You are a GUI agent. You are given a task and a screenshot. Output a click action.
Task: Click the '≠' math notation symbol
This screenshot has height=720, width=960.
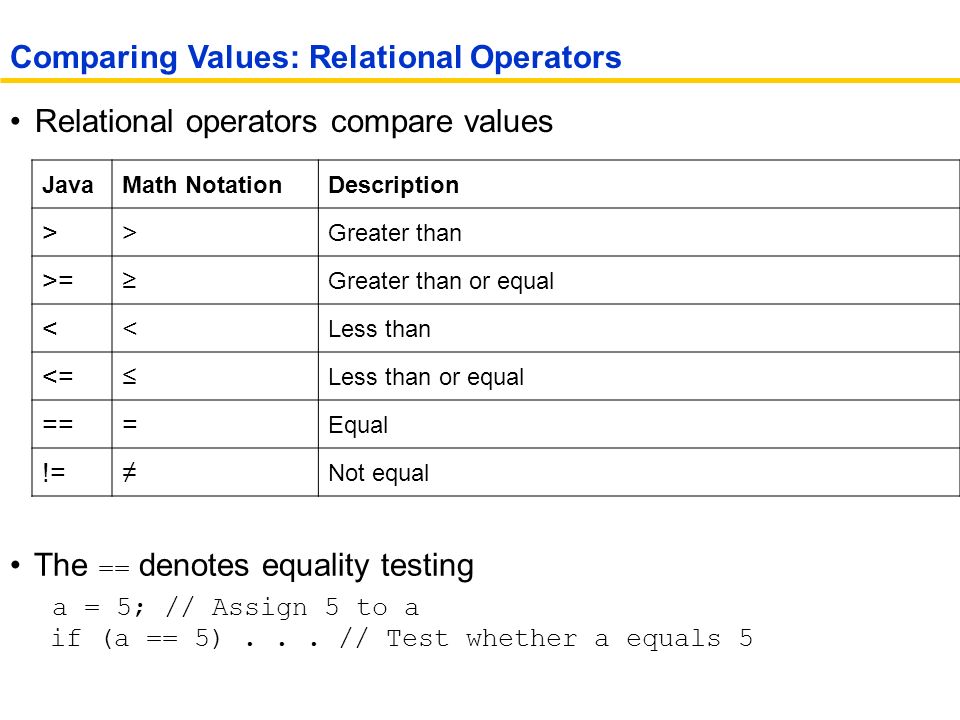point(129,472)
